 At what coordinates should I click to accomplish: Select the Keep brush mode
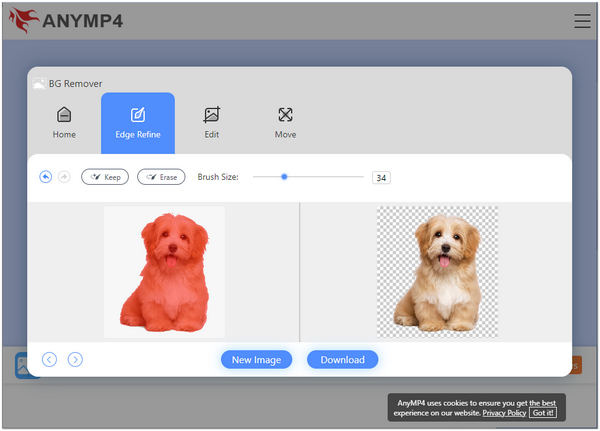click(105, 177)
